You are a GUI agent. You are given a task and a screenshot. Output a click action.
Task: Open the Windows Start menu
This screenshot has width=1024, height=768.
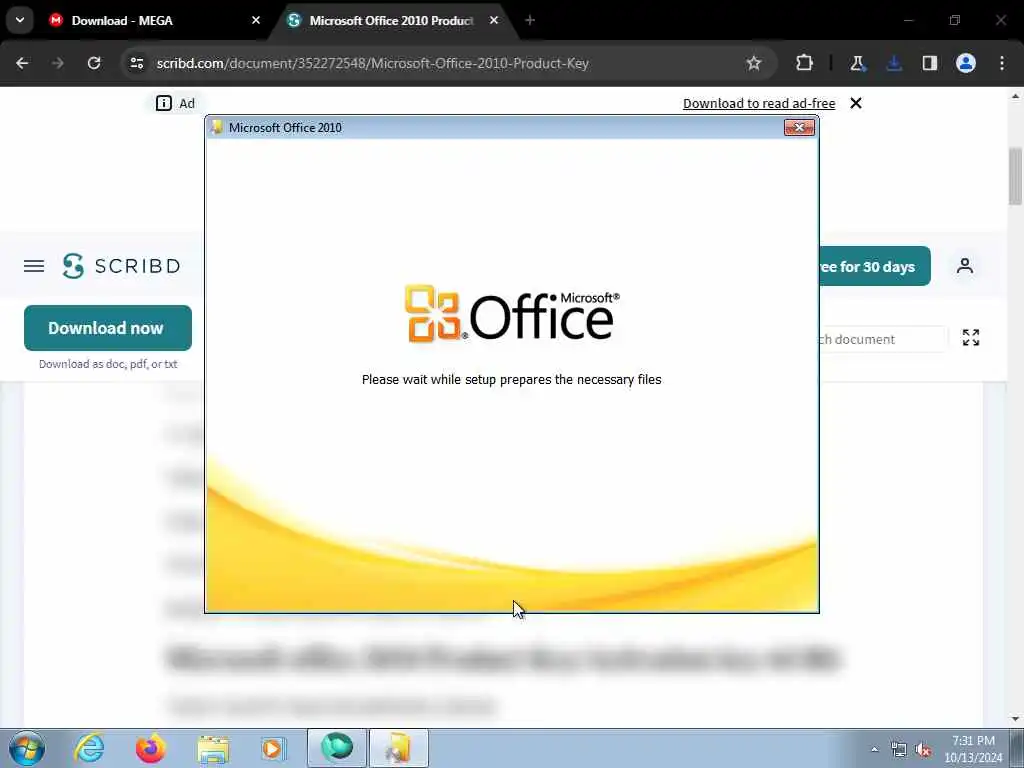(27, 748)
